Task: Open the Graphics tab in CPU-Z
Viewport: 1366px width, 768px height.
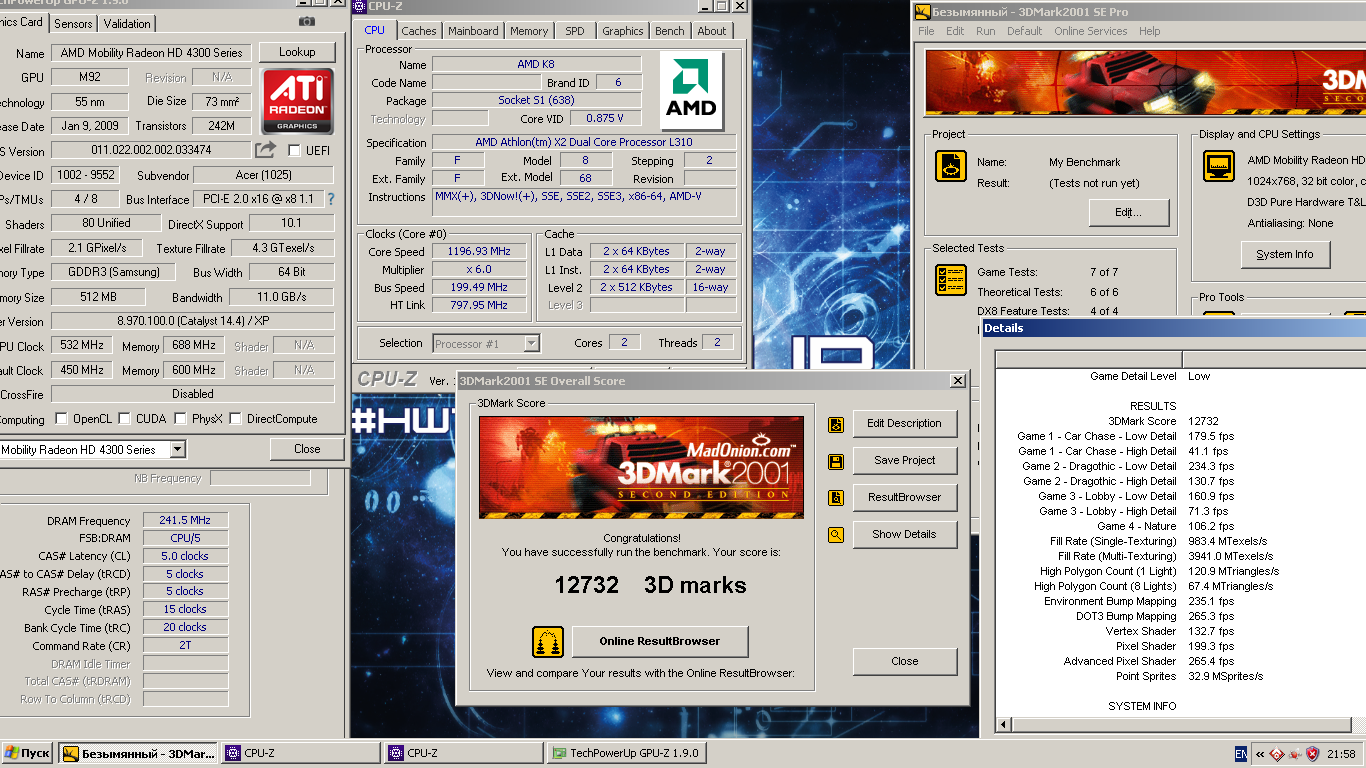Action: pos(623,31)
